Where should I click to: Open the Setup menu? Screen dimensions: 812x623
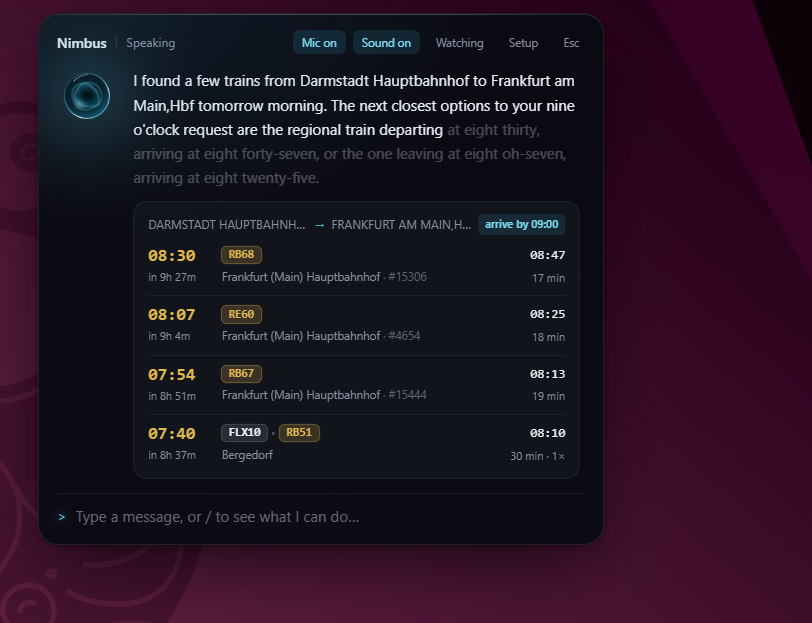coord(523,42)
